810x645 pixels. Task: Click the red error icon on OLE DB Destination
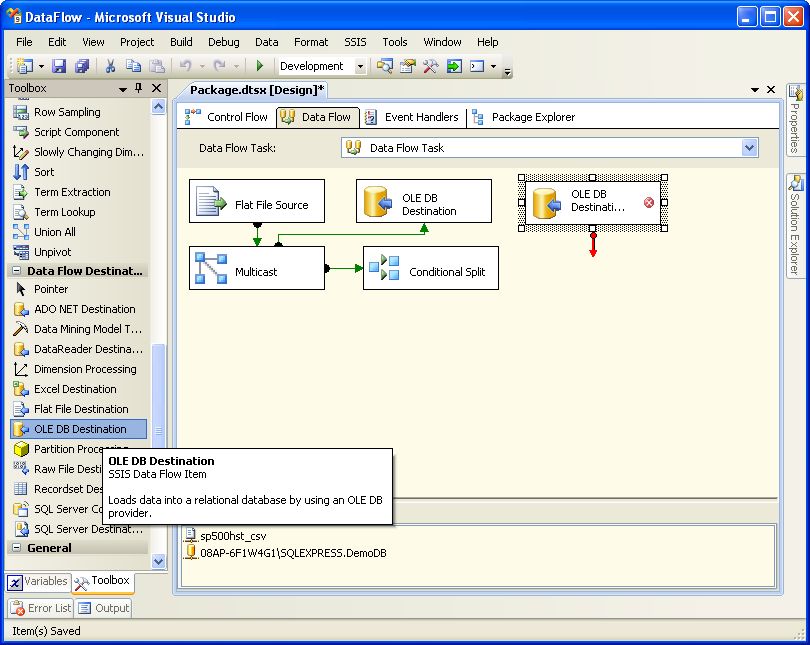(x=648, y=202)
